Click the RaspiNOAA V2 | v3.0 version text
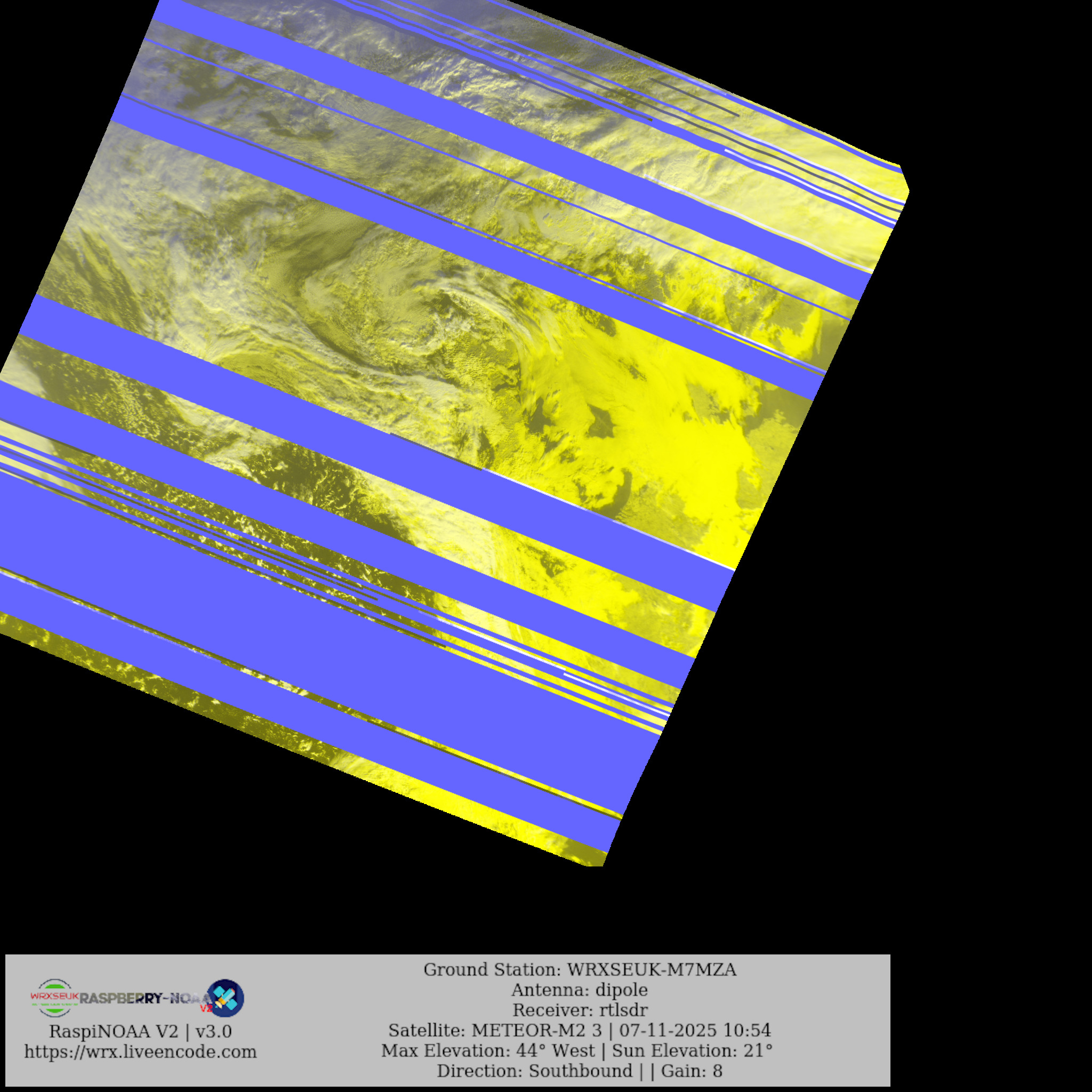 pos(140,1032)
